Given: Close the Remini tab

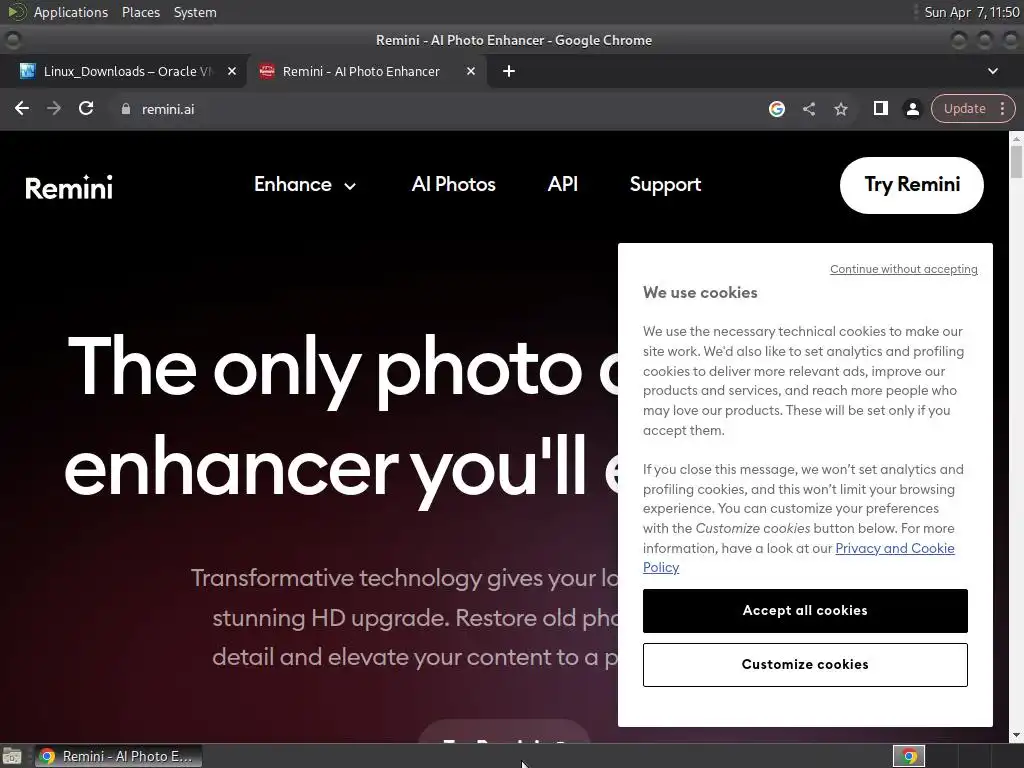Looking at the screenshot, I should pos(471,71).
